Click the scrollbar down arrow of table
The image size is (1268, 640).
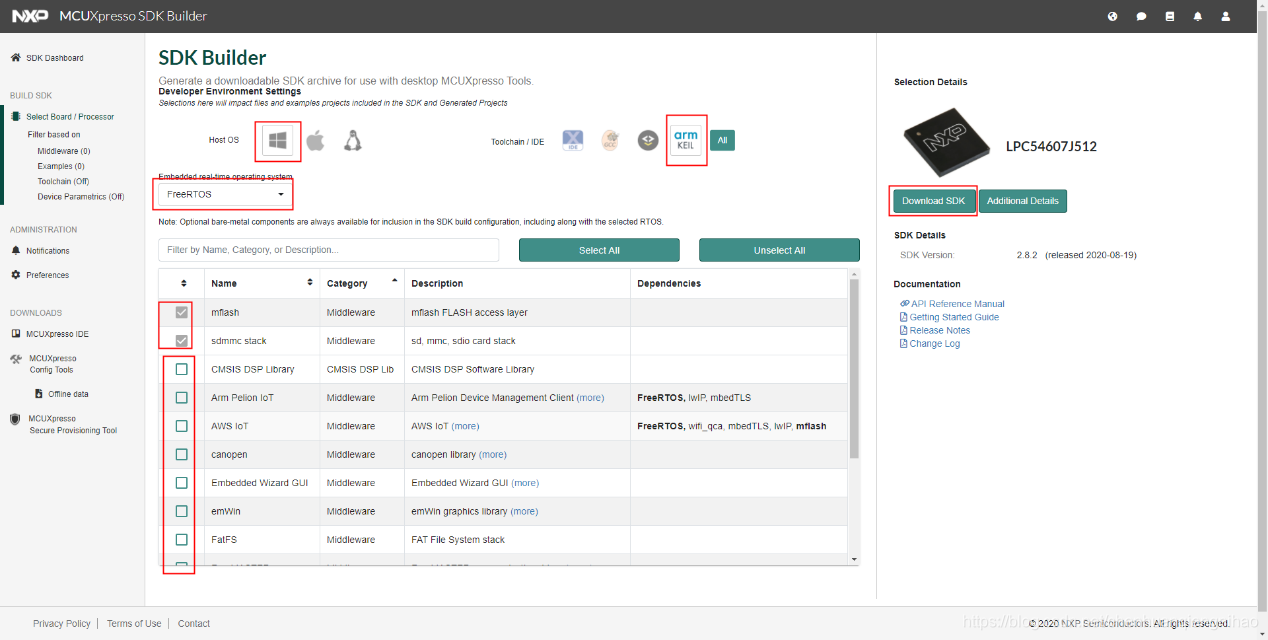854,559
